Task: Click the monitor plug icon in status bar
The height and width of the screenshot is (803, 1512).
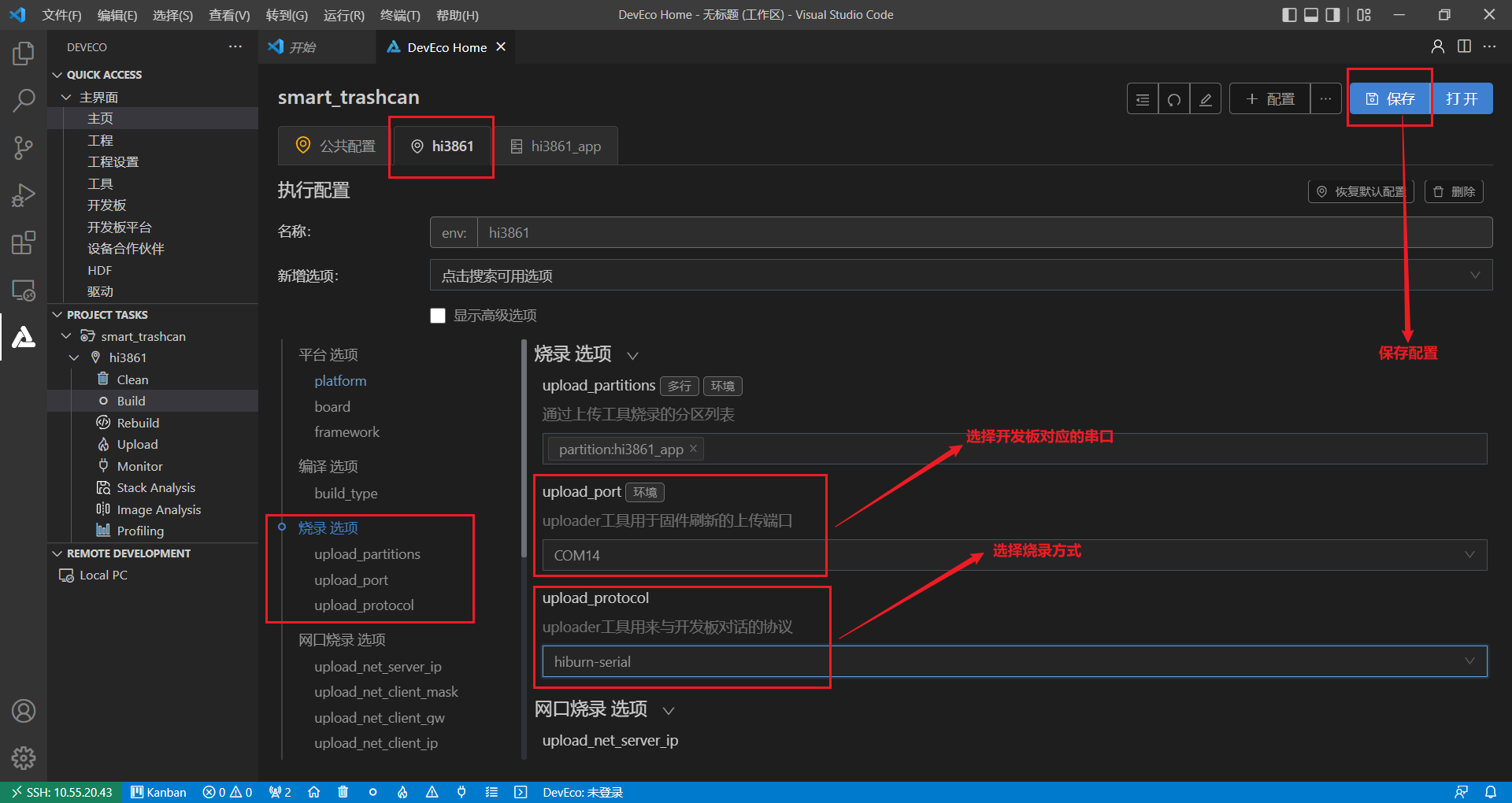Action: pyautogui.click(x=461, y=792)
